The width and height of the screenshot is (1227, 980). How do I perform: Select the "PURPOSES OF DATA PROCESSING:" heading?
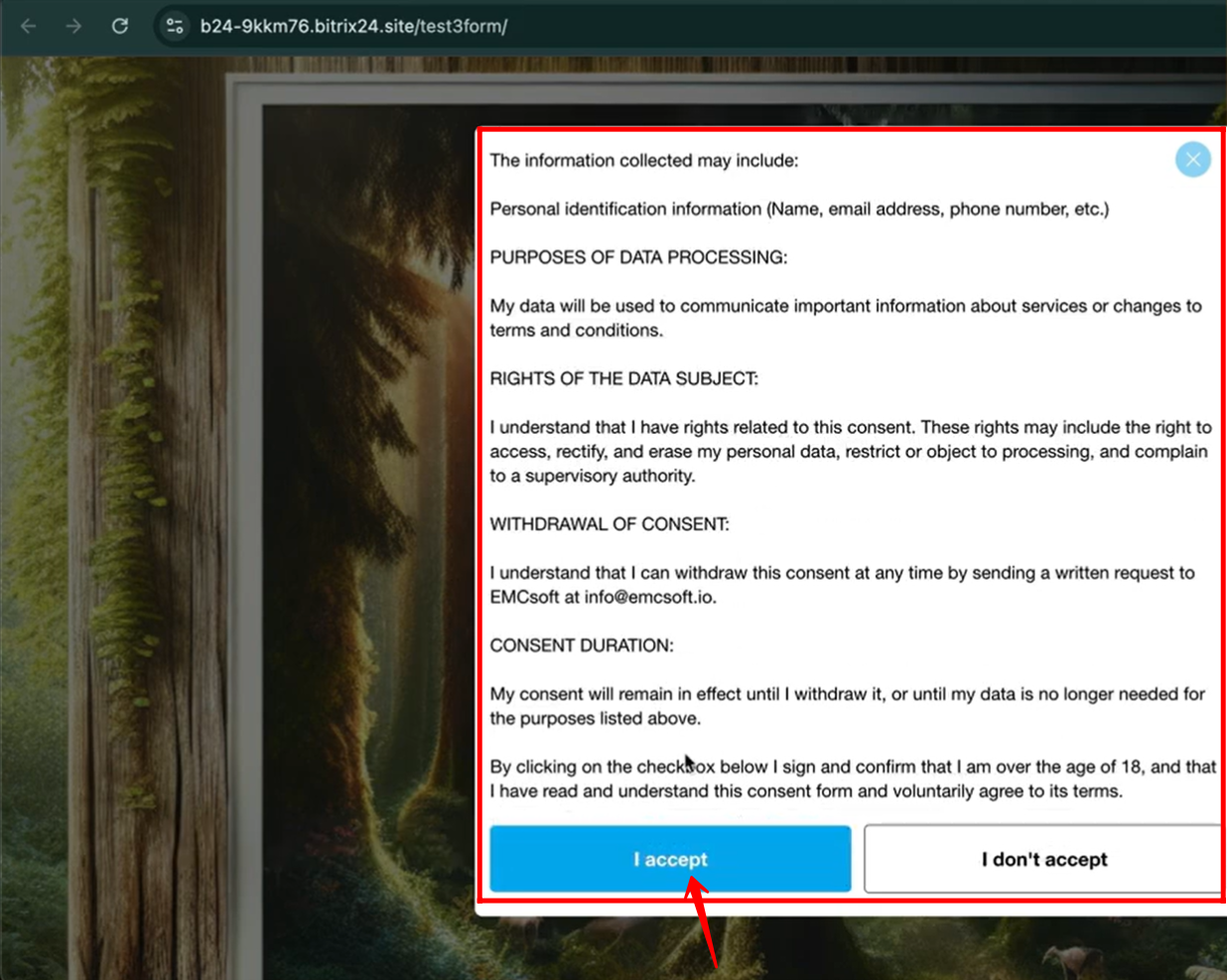pyautogui.click(x=638, y=258)
